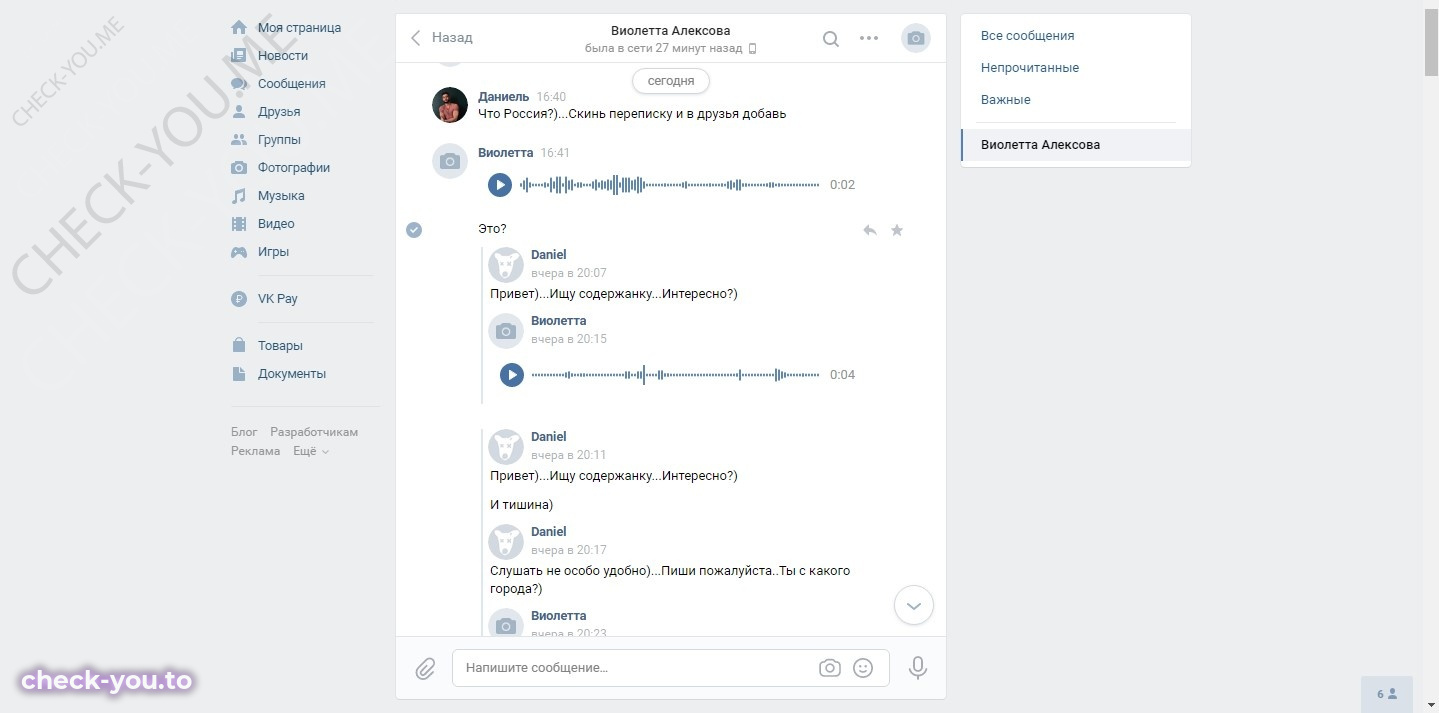Click the Видео film icon
The height and width of the screenshot is (713, 1439).
239,224
